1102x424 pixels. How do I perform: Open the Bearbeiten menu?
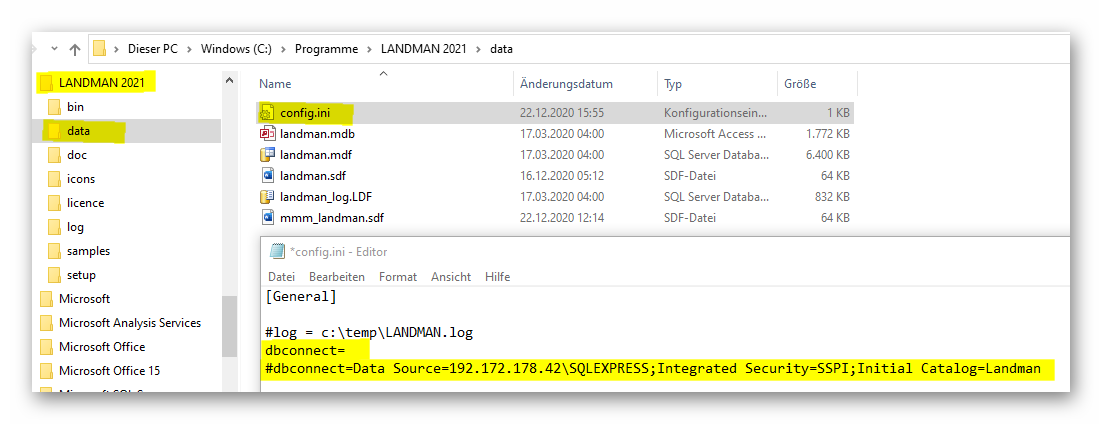coord(336,276)
